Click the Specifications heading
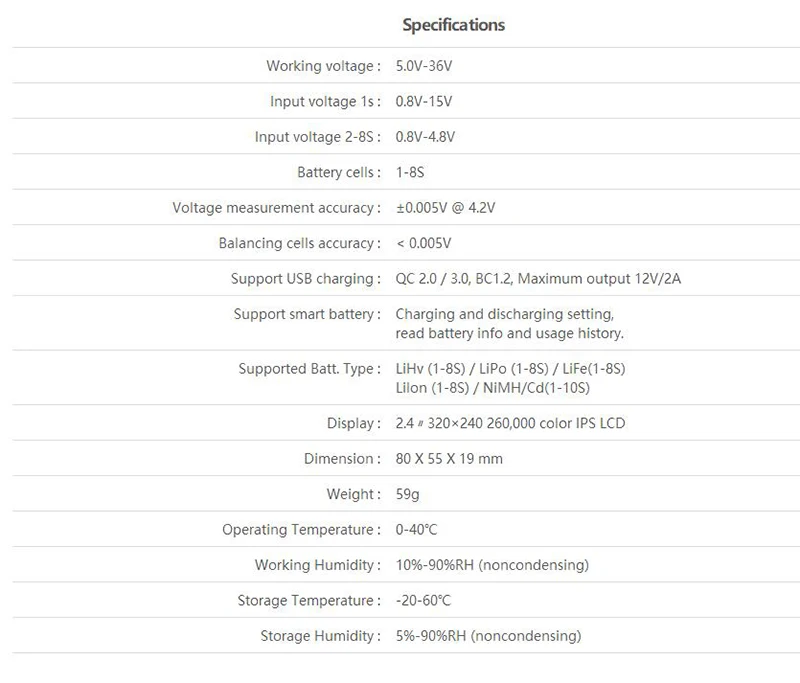Viewport: 800px width, 683px height. [454, 25]
